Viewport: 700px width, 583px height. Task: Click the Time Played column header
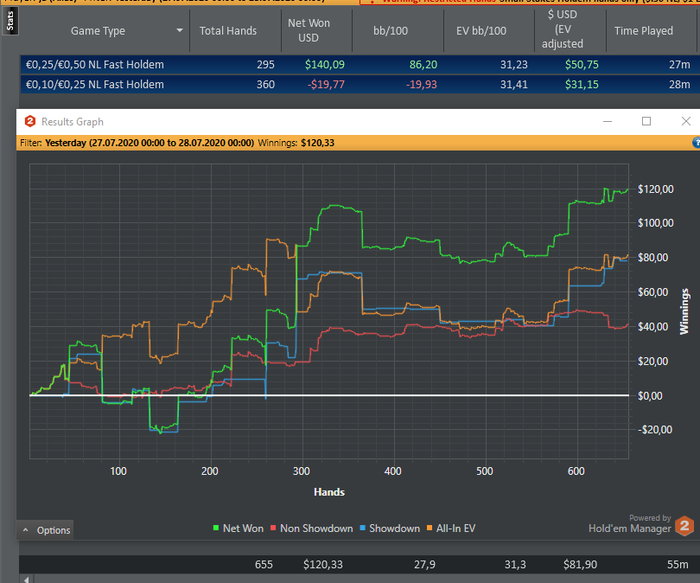click(643, 31)
